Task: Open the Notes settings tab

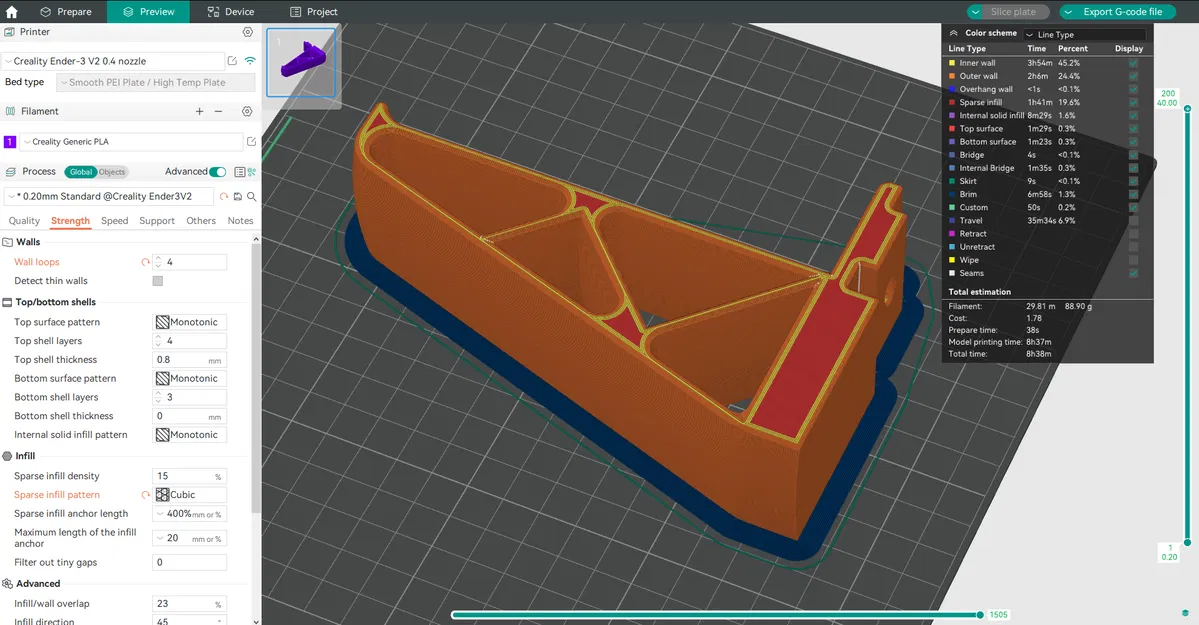Action: [x=240, y=221]
